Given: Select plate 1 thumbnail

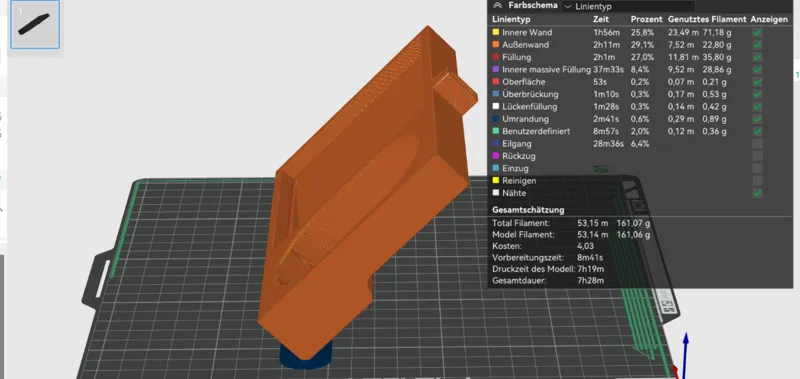Looking at the screenshot, I should (x=35, y=24).
